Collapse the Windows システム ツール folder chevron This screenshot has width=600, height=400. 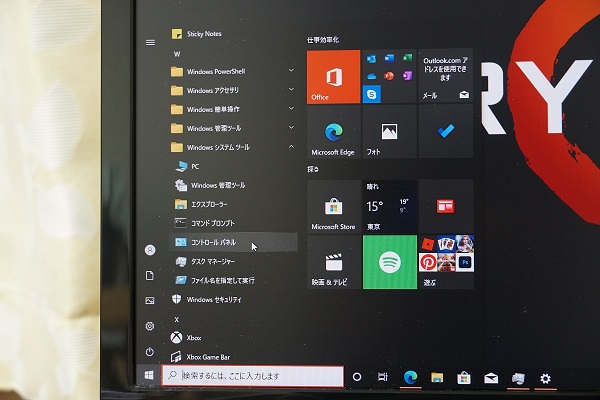[291, 147]
